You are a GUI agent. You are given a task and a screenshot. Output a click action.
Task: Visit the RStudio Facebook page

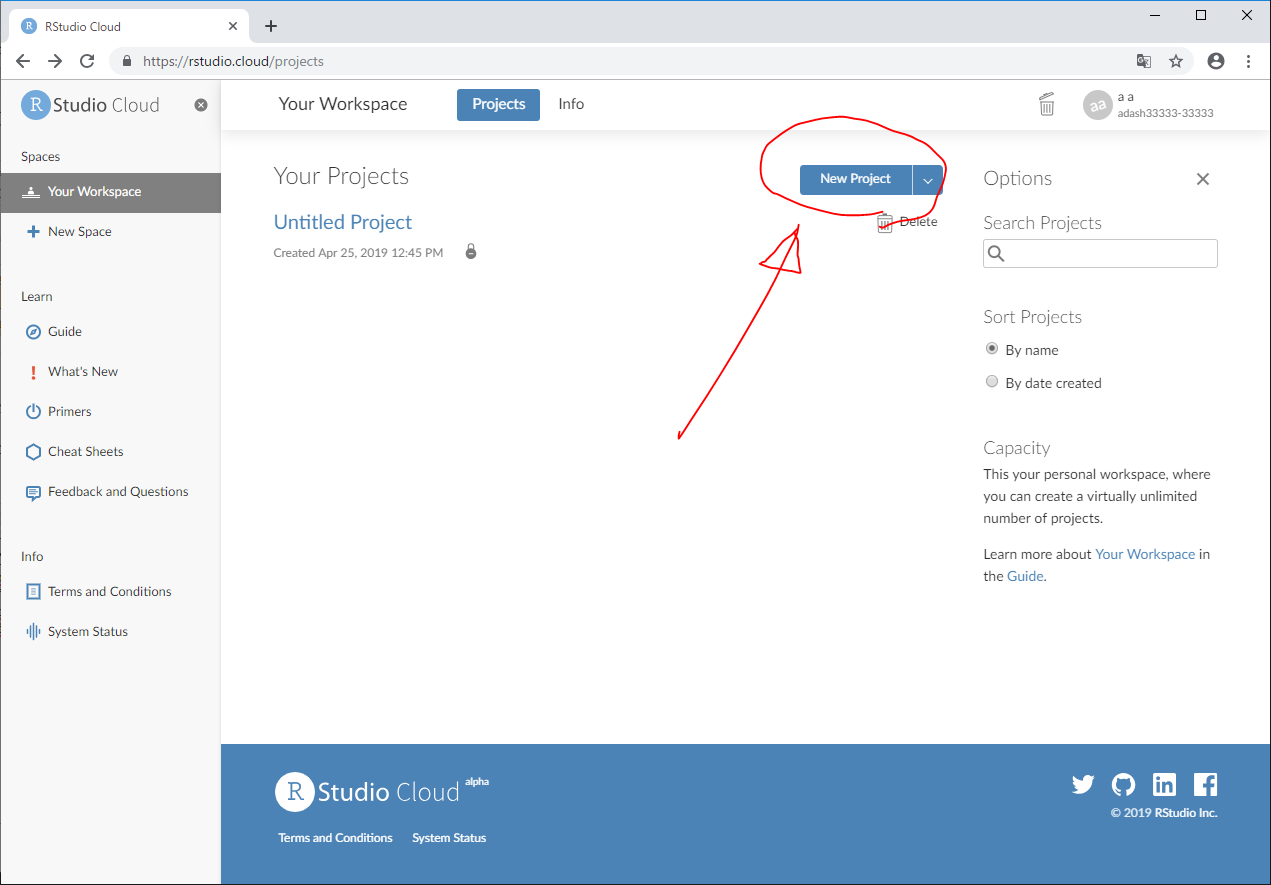click(1205, 785)
